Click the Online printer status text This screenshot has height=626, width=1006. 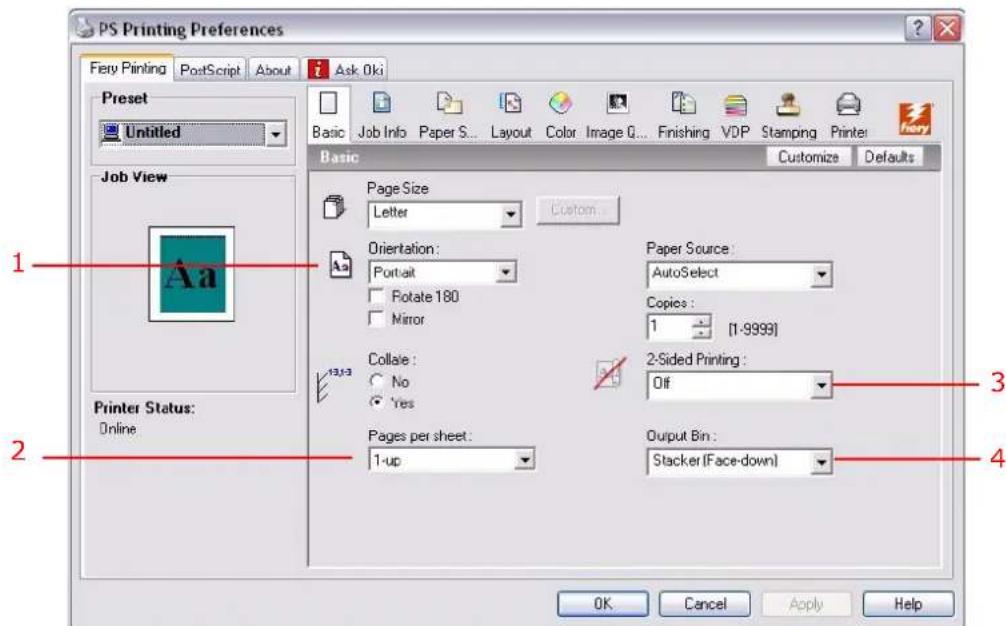(x=117, y=428)
